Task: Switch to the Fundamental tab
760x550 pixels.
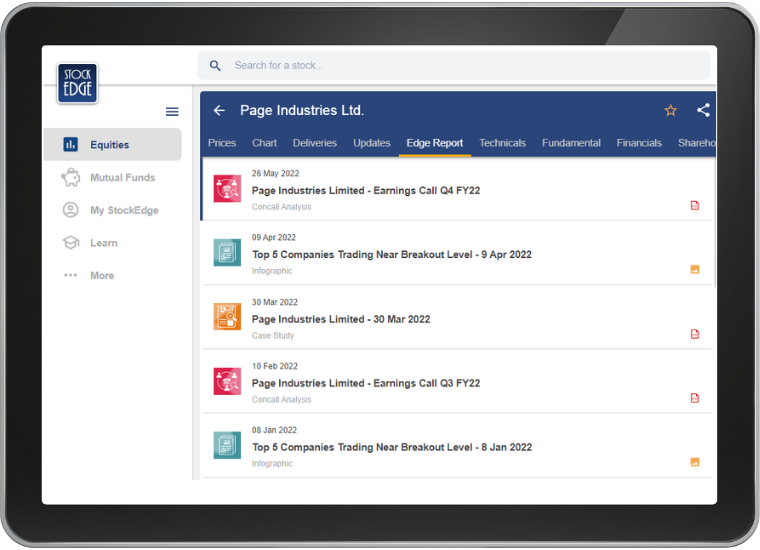Action: (571, 143)
